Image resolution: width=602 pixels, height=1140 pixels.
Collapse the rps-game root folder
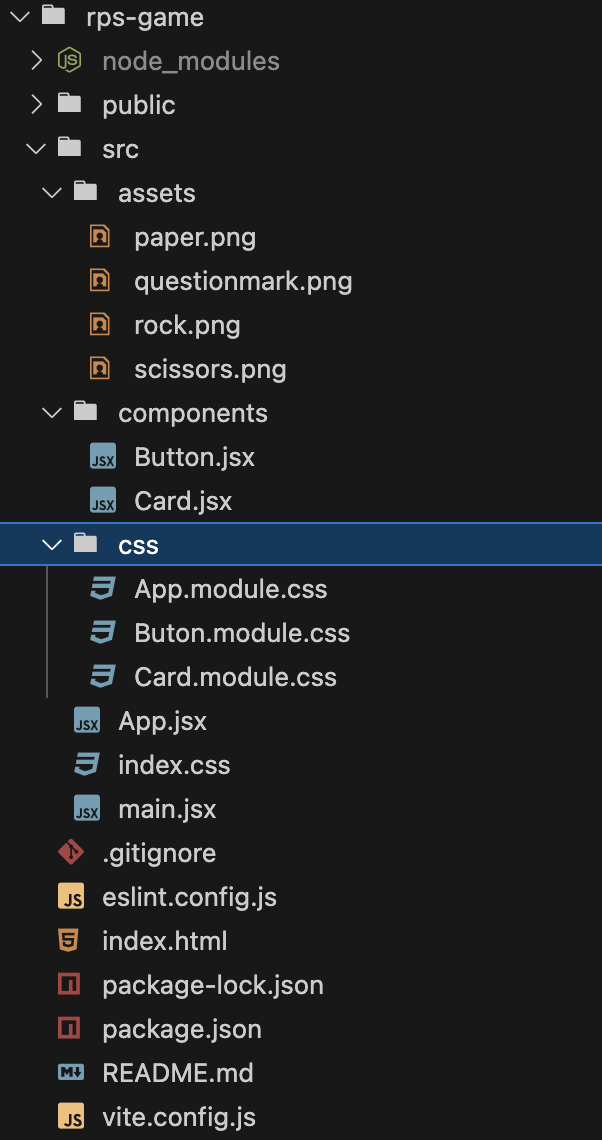pyautogui.click(x=20, y=17)
